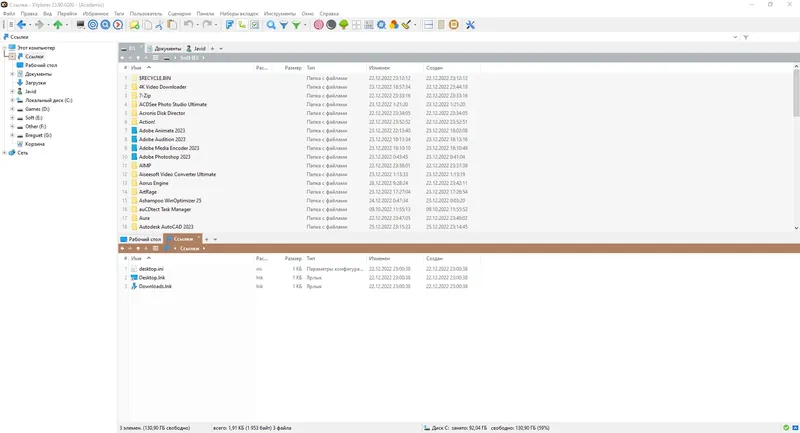800x433 pixels.
Task: Select Рабочий стол in the folder tree
Action: (x=41, y=65)
